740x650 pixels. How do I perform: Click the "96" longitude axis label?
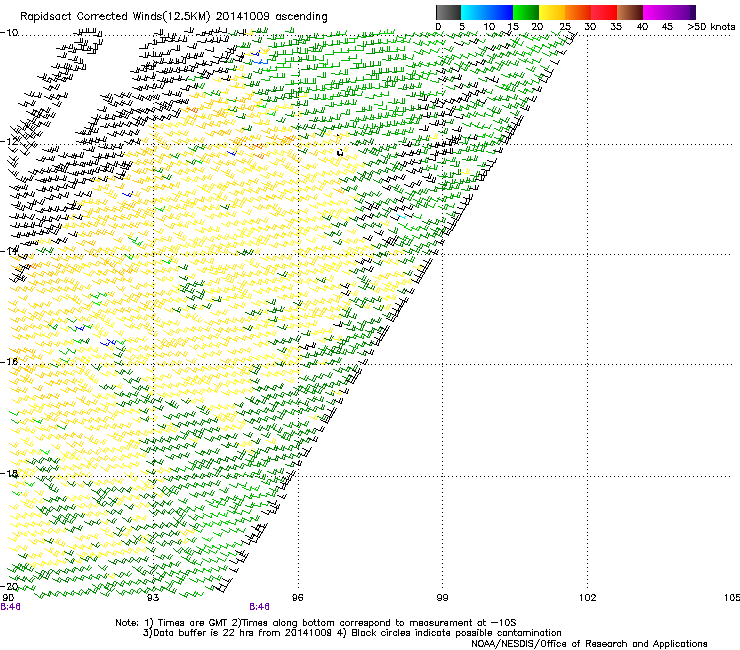click(x=297, y=598)
